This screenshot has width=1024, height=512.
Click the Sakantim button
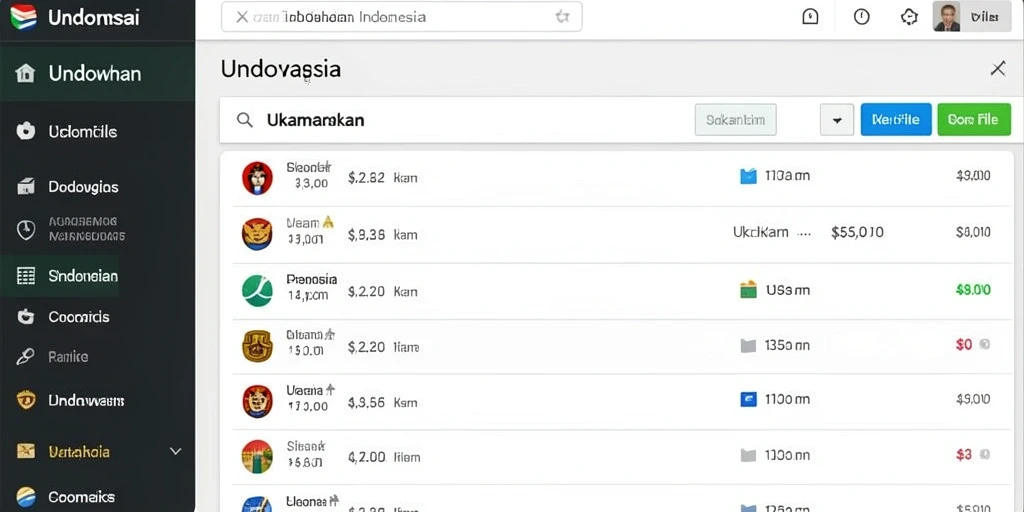[735, 120]
